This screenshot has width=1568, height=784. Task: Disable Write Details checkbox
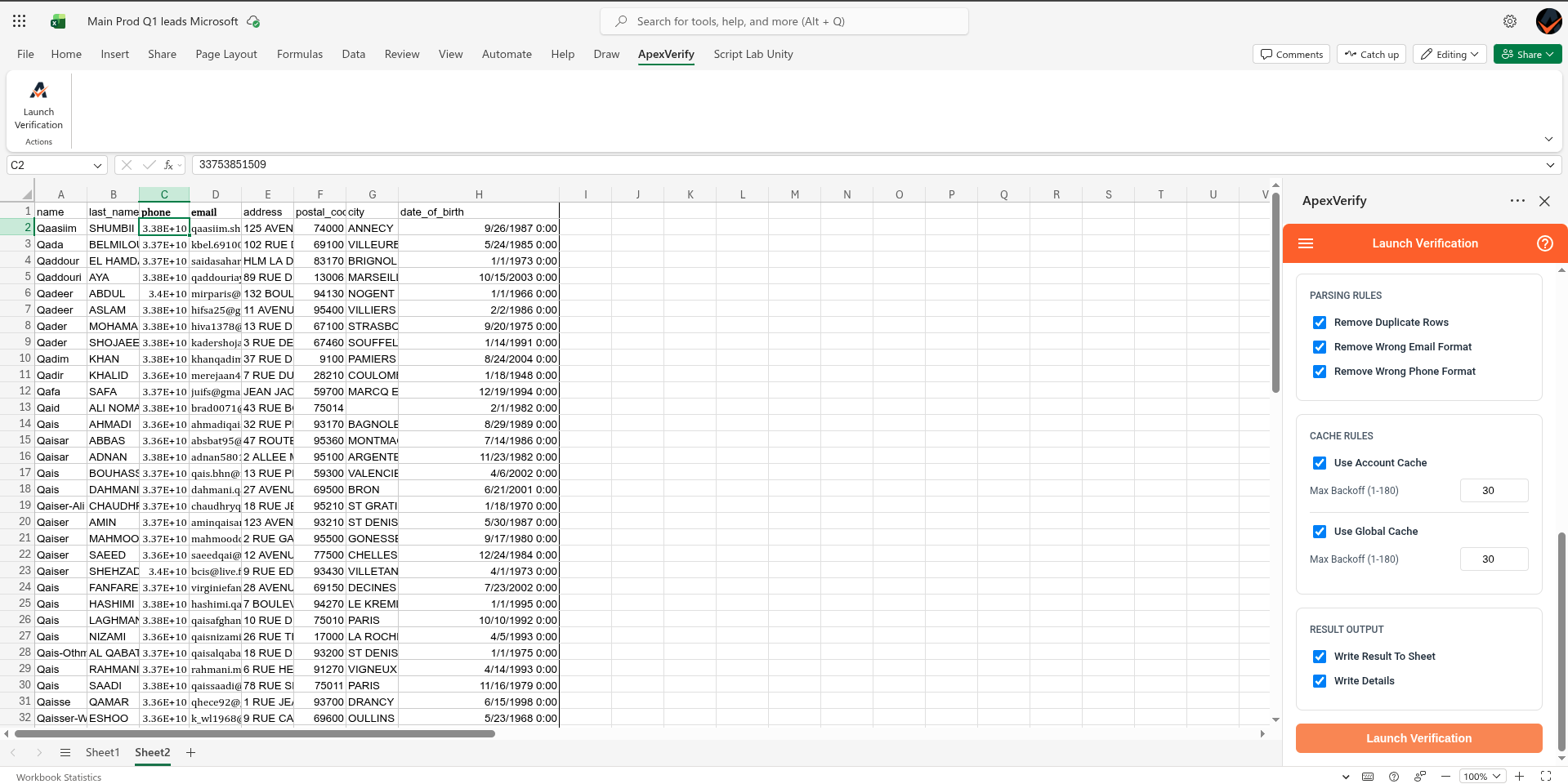(1319, 681)
